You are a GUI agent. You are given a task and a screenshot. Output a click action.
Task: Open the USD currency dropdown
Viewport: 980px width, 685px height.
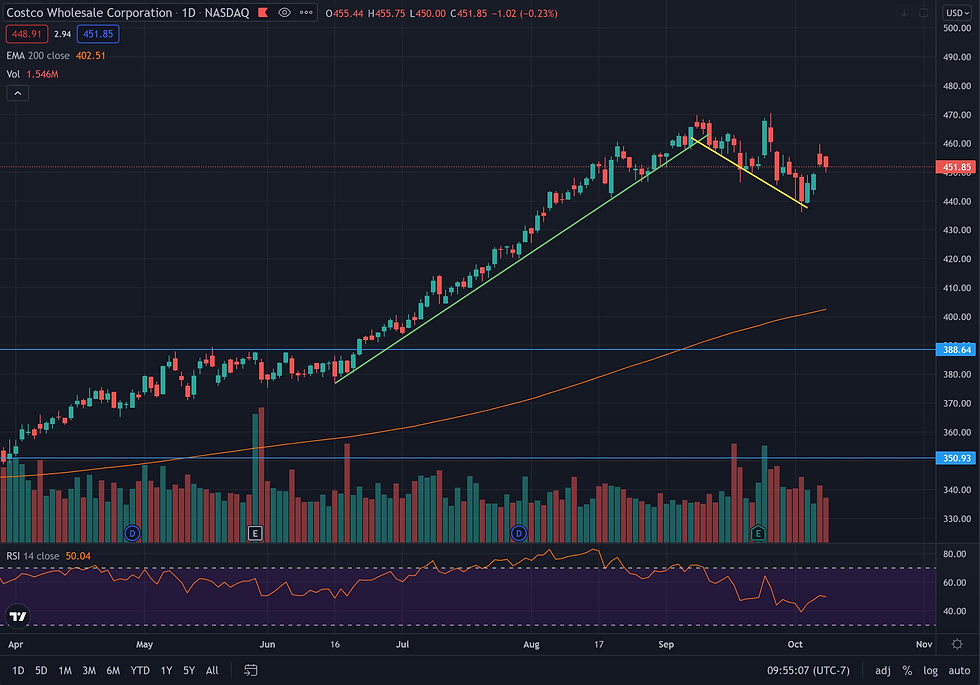pyautogui.click(x=957, y=12)
